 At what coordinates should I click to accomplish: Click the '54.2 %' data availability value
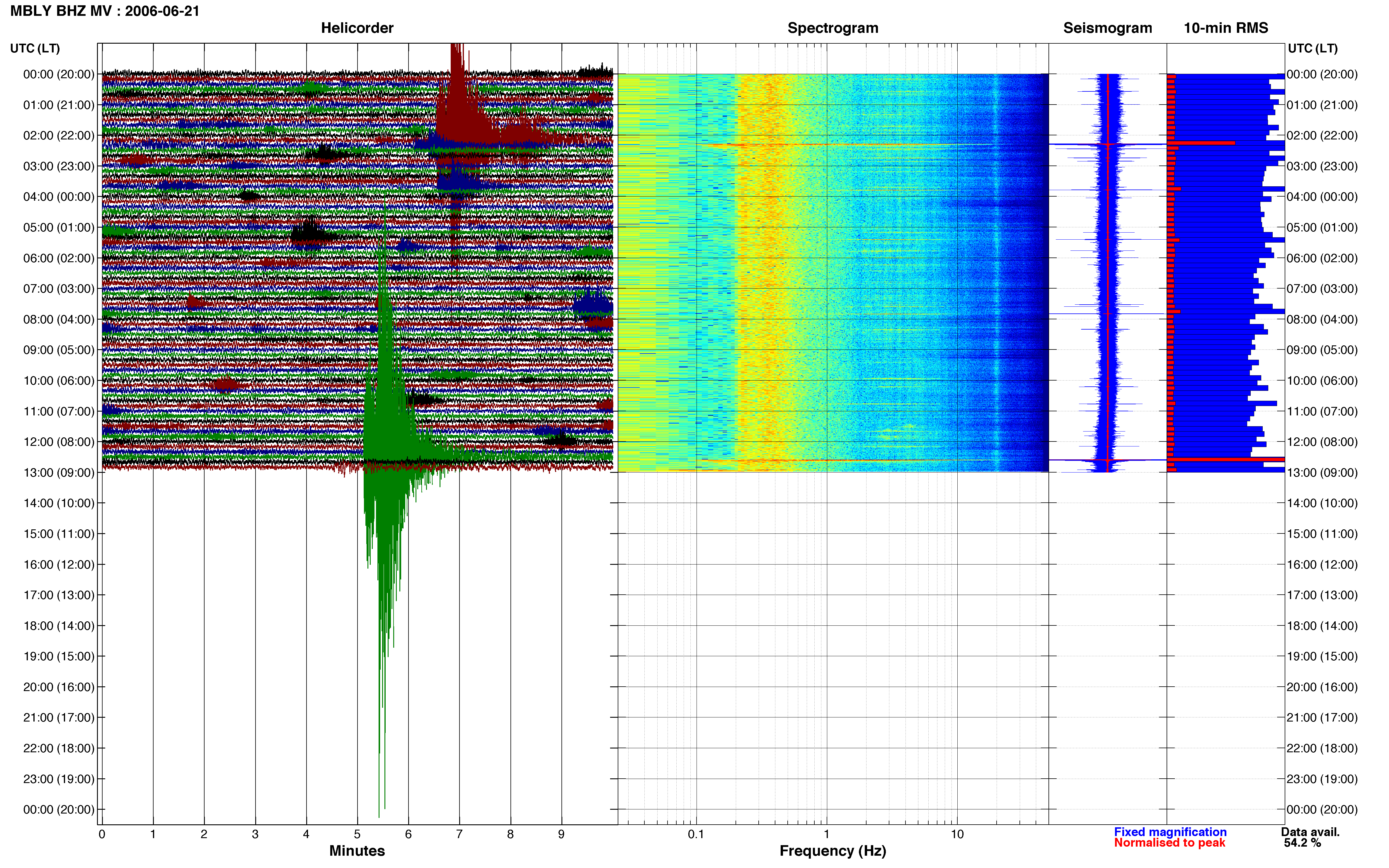tap(1302, 842)
